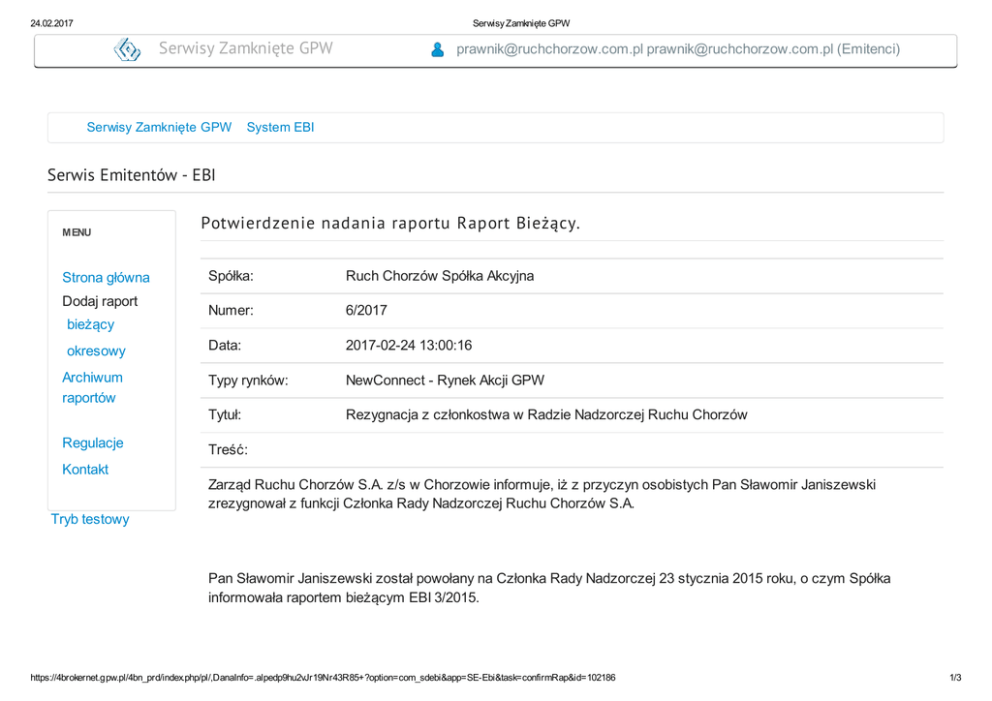
Task: Choose bieżący report type
Action: pyautogui.click(x=91, y=324)
